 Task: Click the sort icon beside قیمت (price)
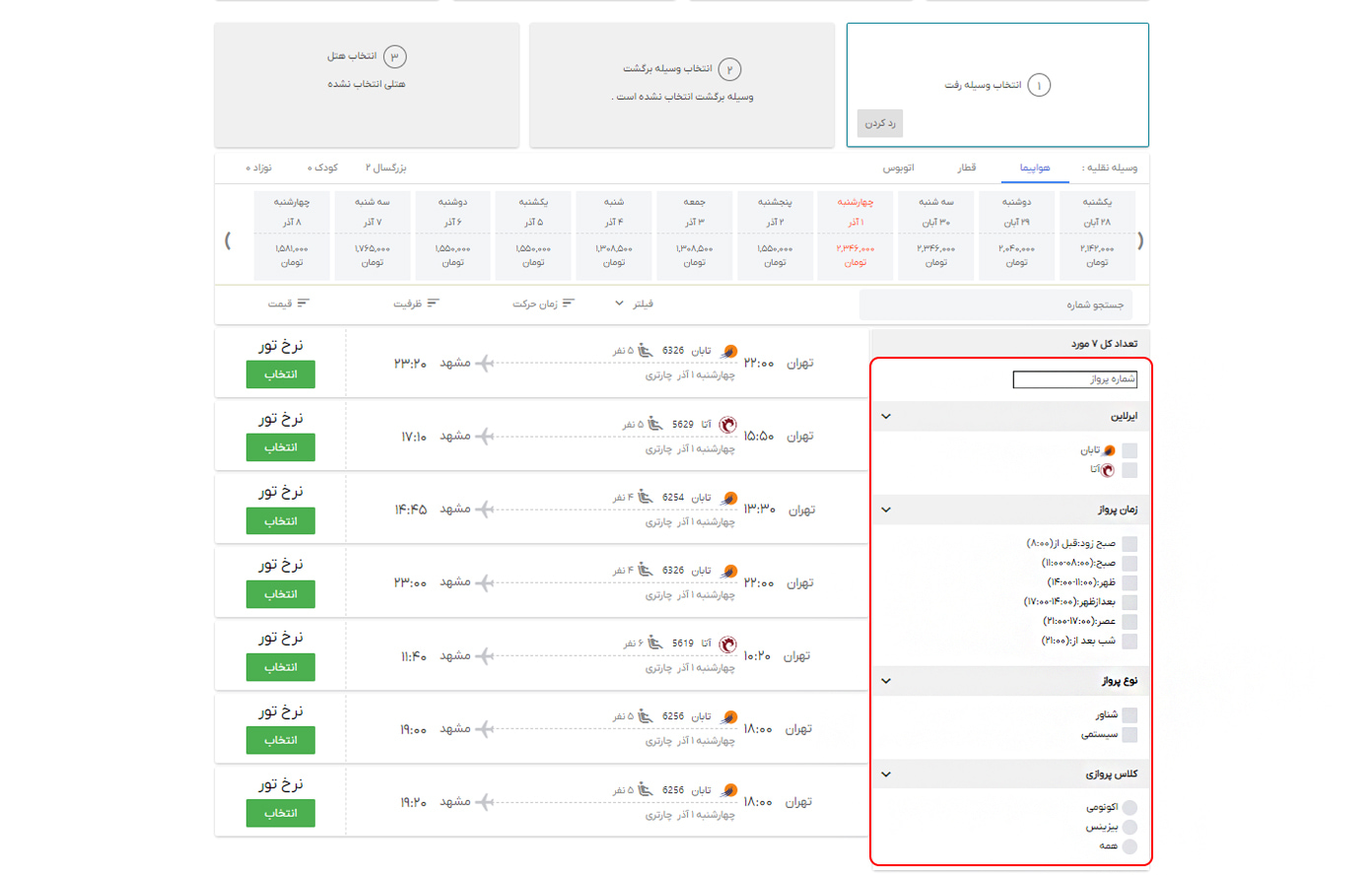coord(303,304)
